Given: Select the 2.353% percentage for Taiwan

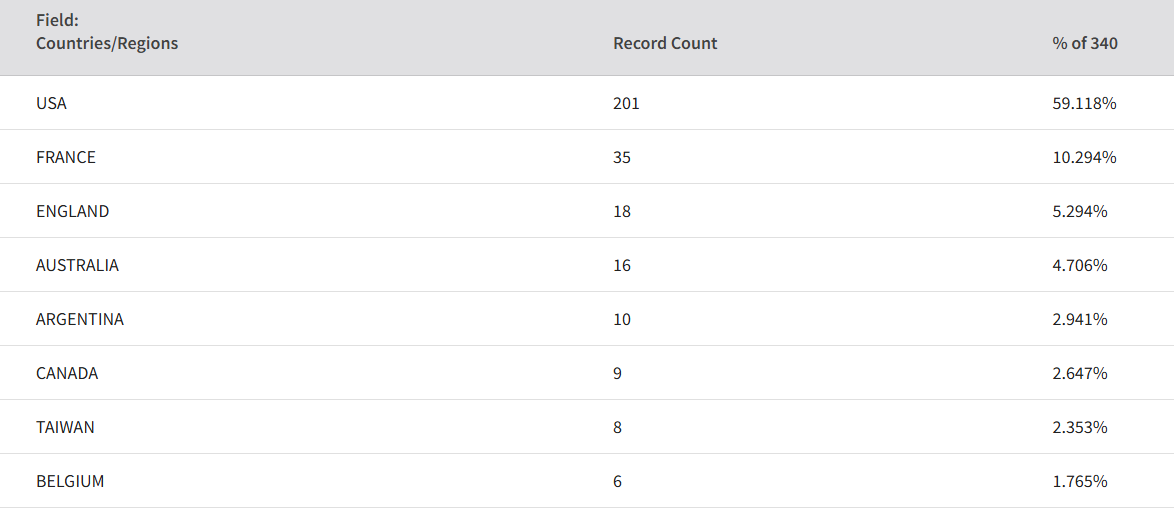Looking at the screenshot, I should coord(1080,427).
